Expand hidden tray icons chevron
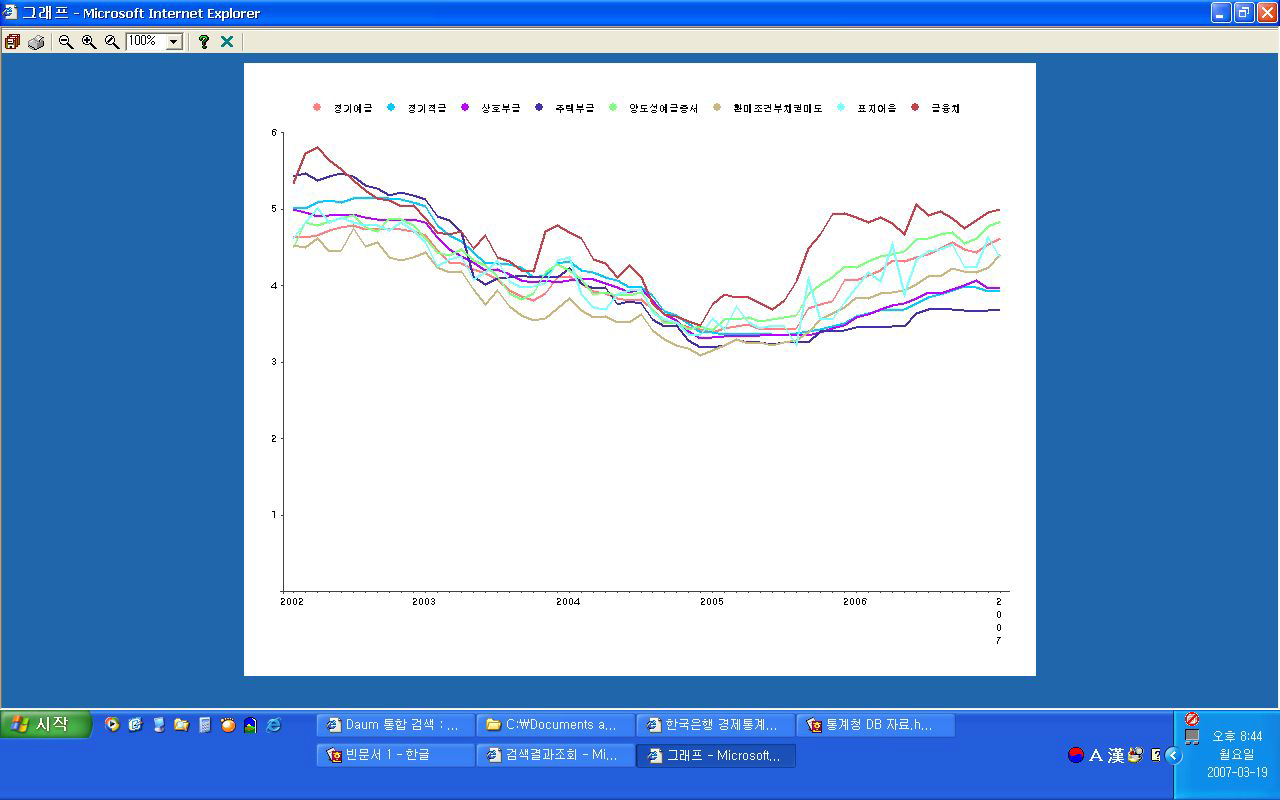 pyautogui.click(x=1174, y=756)
